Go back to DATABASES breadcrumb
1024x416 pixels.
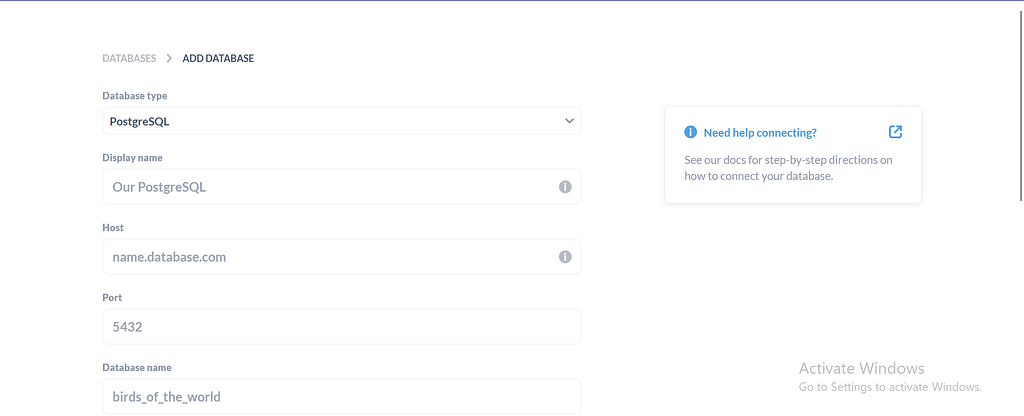129,58
